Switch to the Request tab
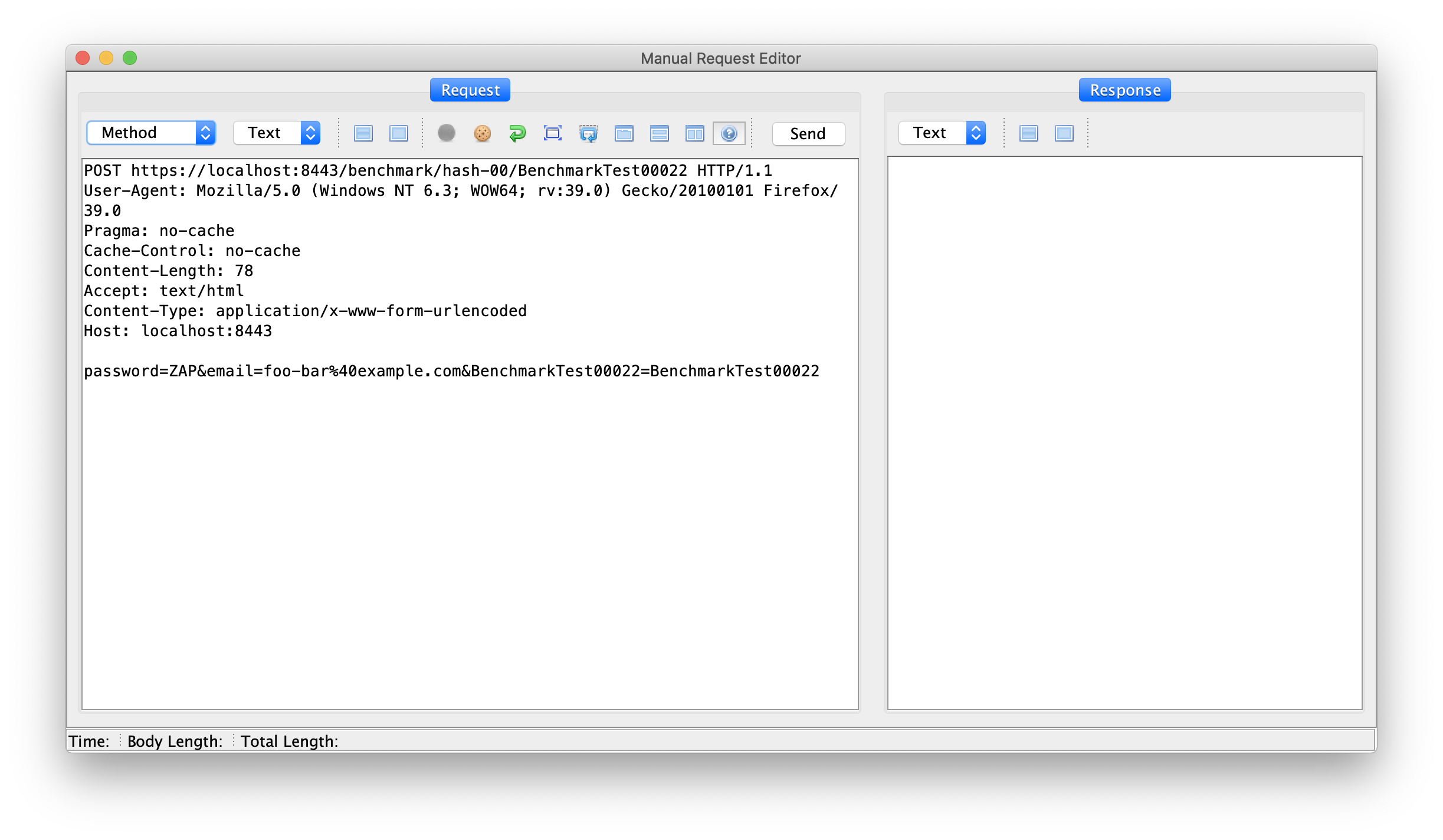The image size is (1443, 840). click(x=470, y=90)
